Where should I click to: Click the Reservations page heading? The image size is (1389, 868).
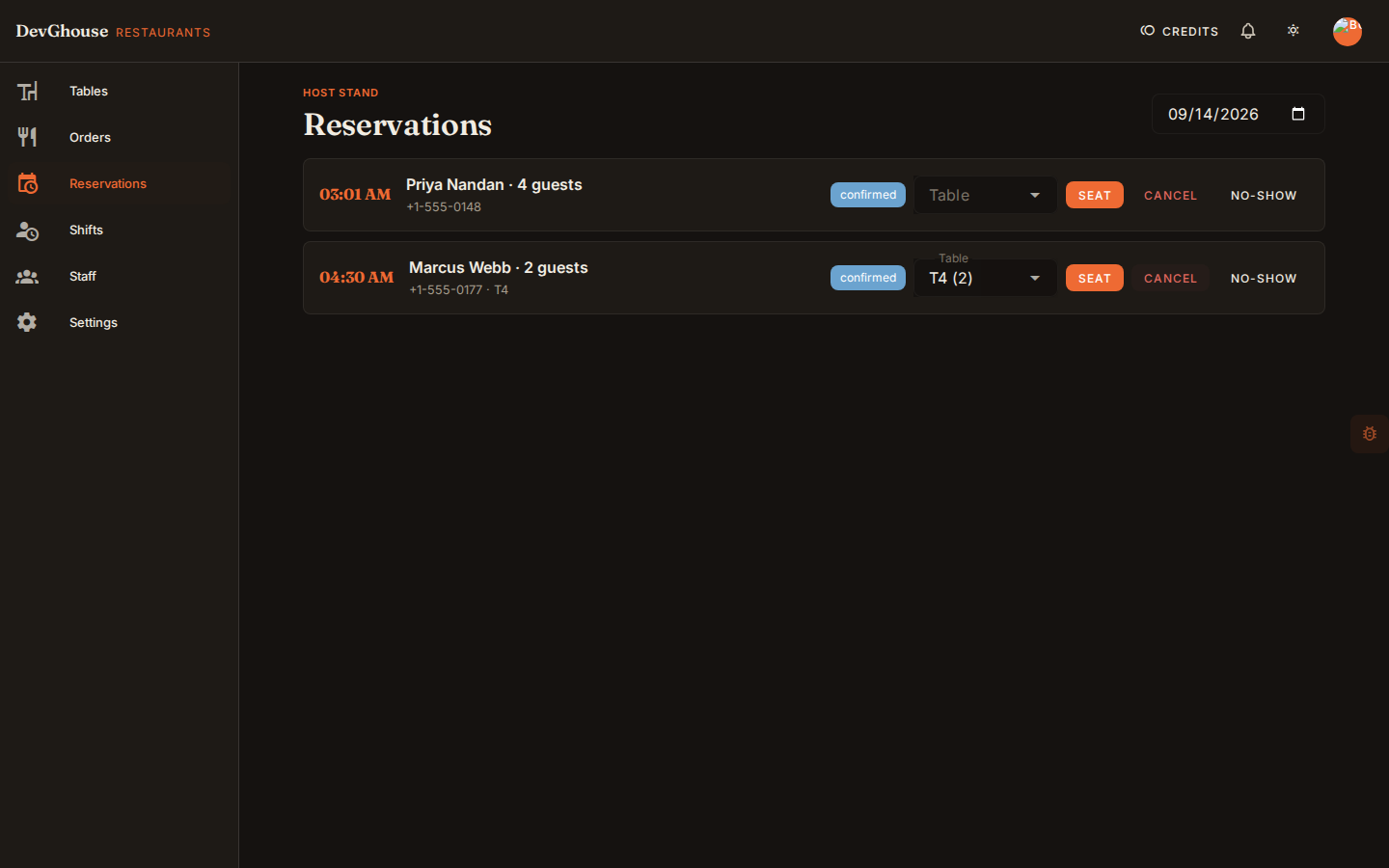(x=397, y=124)
